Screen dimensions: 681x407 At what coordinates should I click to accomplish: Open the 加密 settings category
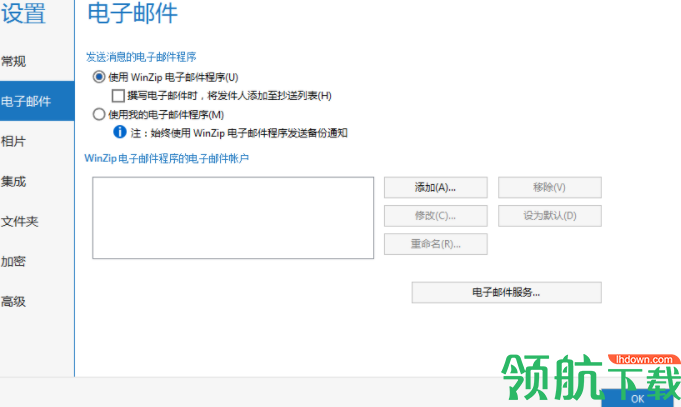(13, 261)
